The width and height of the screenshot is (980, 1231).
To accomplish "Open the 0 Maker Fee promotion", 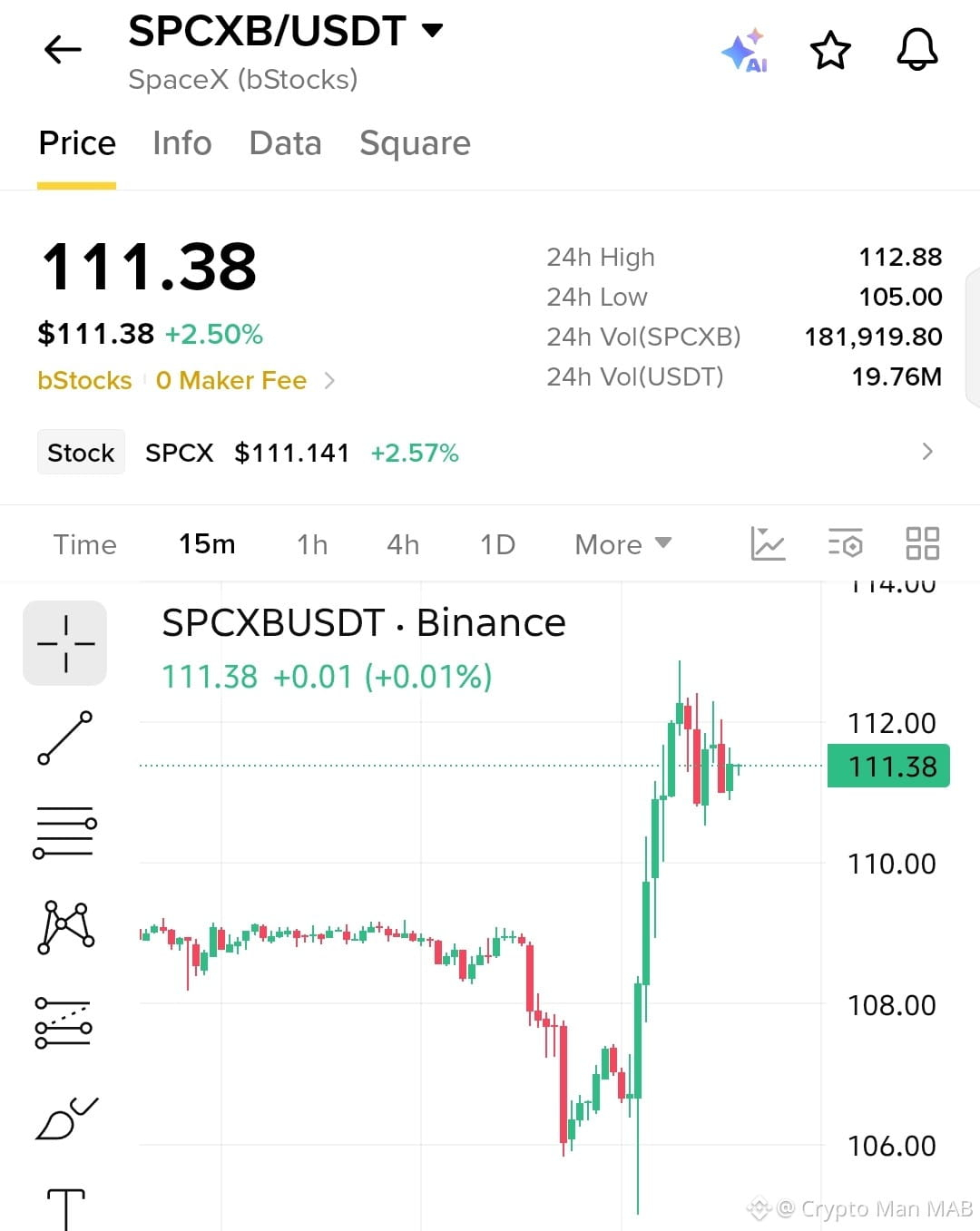I will 231,380.
